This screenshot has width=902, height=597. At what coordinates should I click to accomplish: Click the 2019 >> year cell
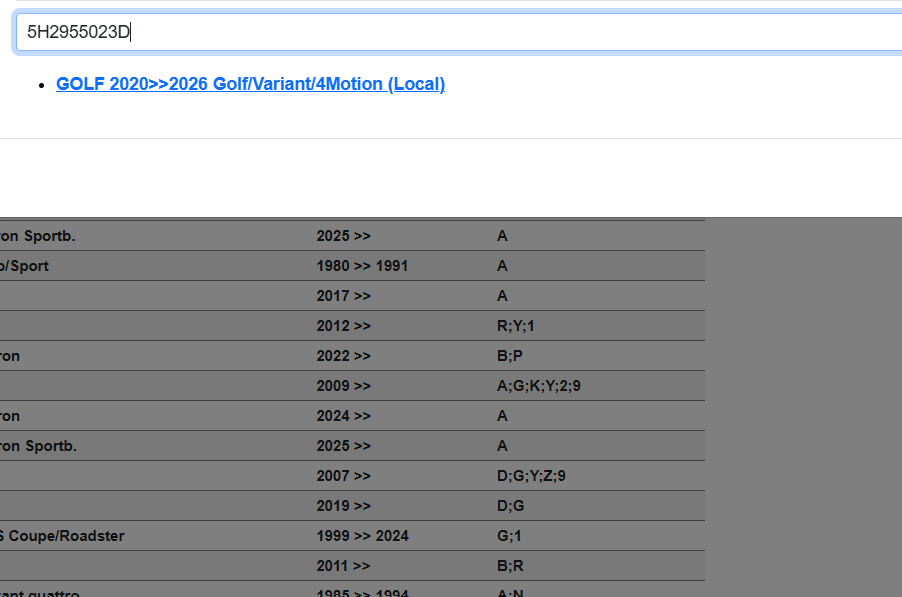pyautogui.click(x=343, y=506)
